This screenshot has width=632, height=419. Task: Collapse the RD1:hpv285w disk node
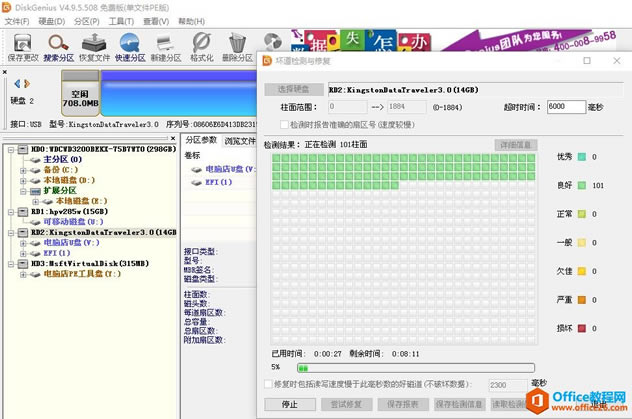(x=11, y=212)
